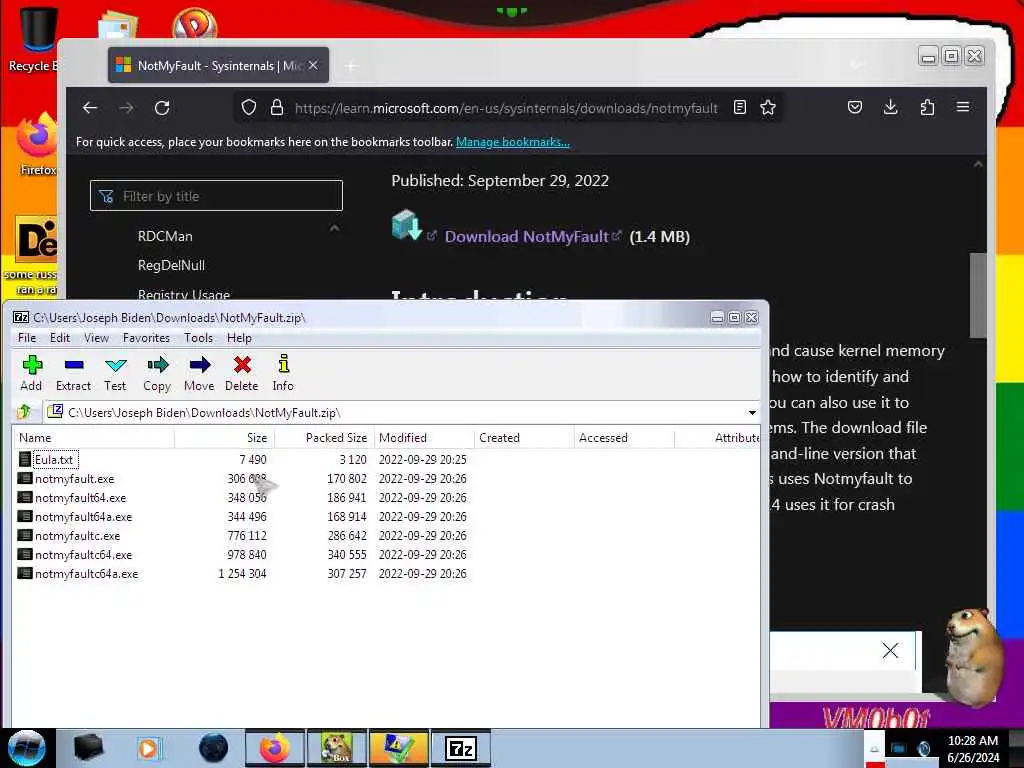Image resolution: width=1024 pixels, height=768 pixels.
Task: Open RDCMan in the sidebar list
Action: pos(165,236)
